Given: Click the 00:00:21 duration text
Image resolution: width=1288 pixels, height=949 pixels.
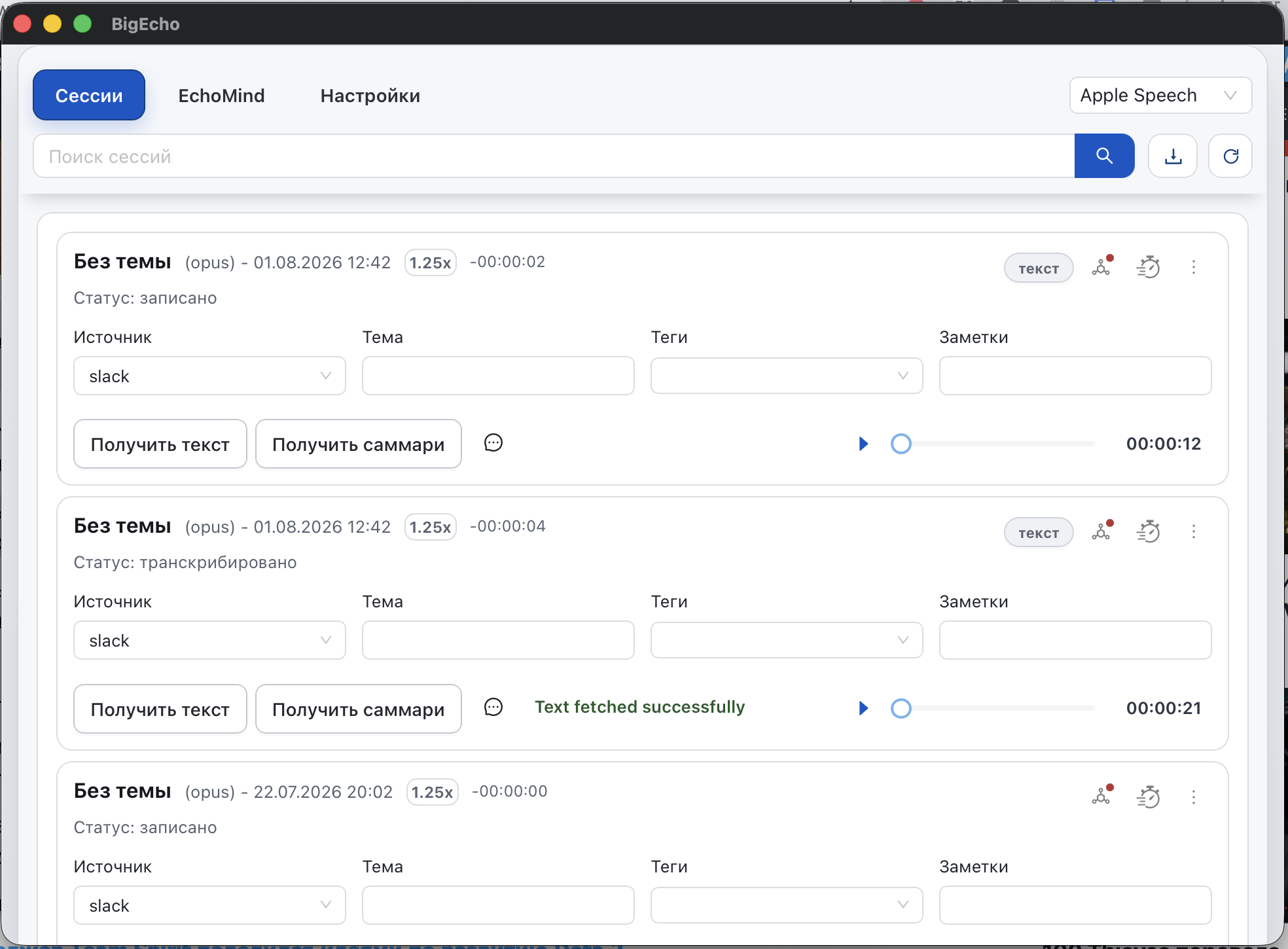Looking at the screenshot, I should (1164, 708).
